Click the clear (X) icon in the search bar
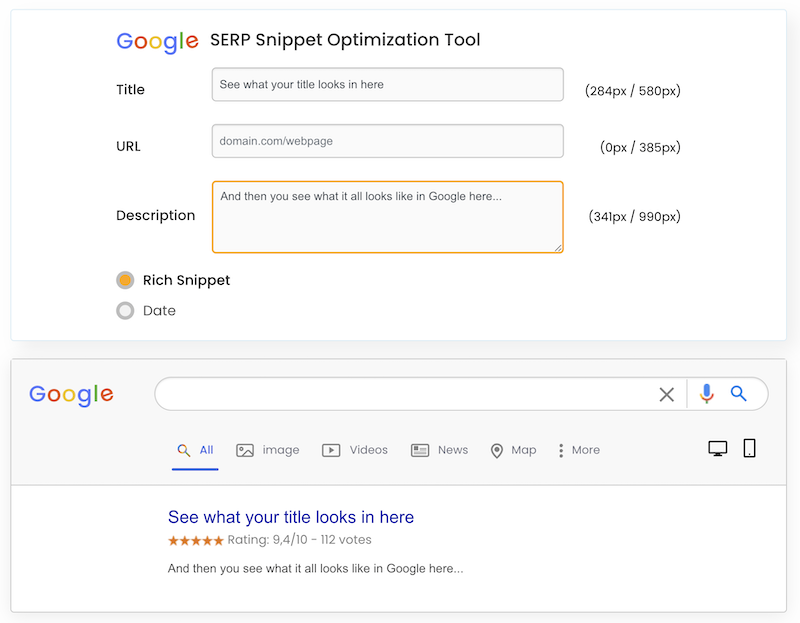The width and height of the screenshot is (800, 623). (x=666, y=394)
